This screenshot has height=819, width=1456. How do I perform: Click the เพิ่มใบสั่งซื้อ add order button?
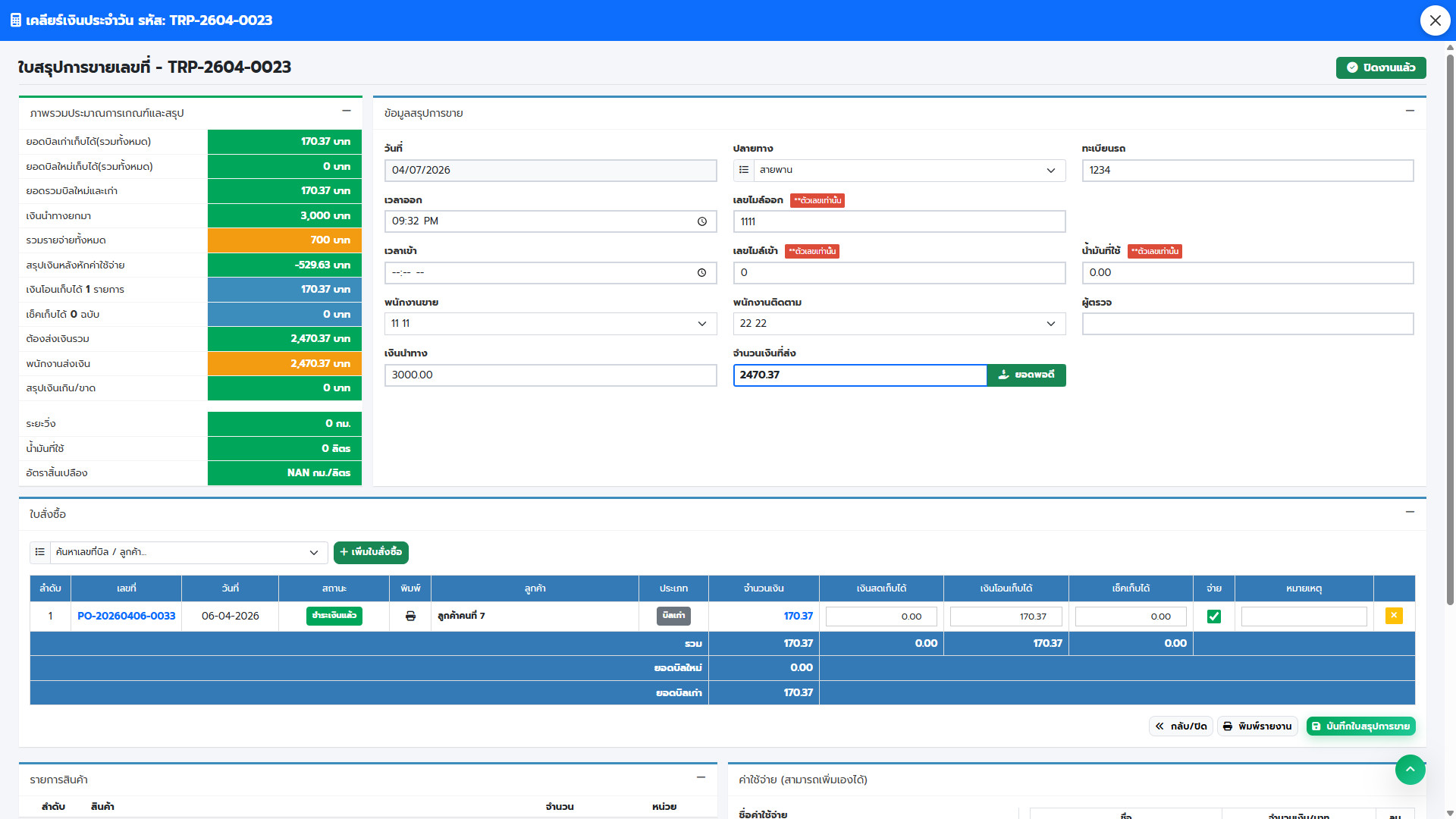371,552
